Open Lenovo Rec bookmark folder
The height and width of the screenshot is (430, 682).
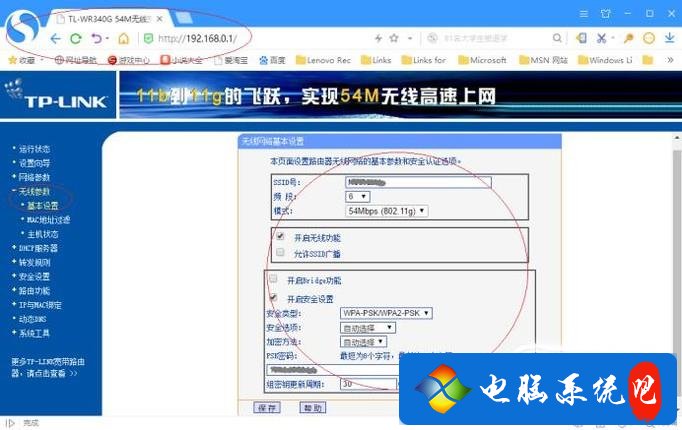pos(323,60)
